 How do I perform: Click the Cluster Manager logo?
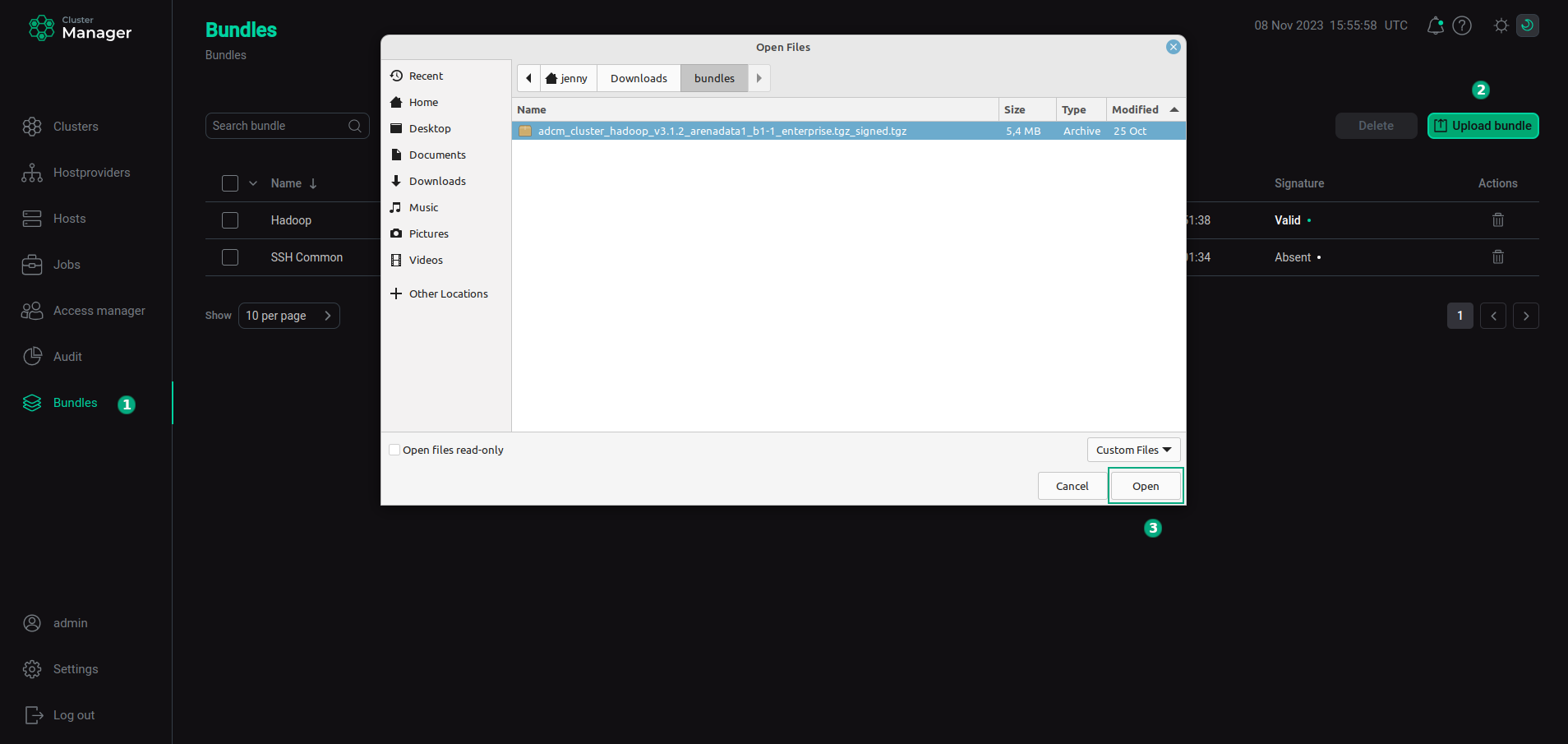(x=81, y=28)
